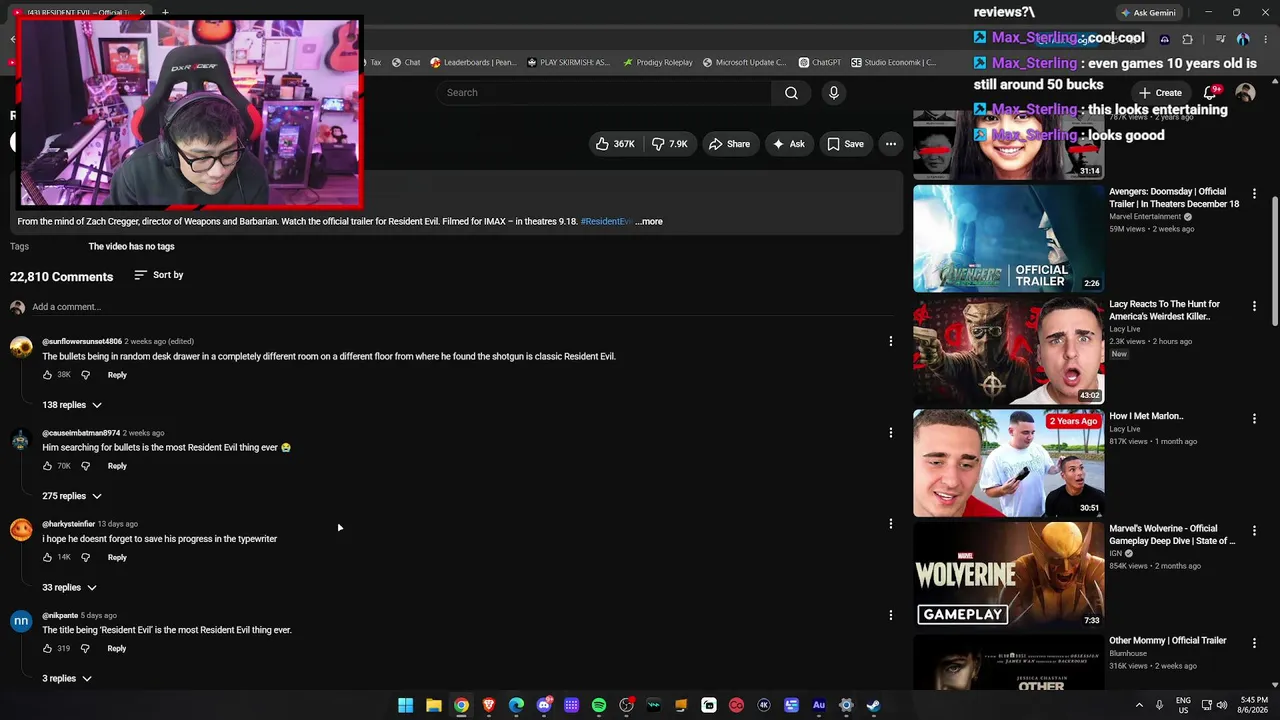Like the video with 367K likes
The image size is (1280, 720).
click(x=615, y=144)
